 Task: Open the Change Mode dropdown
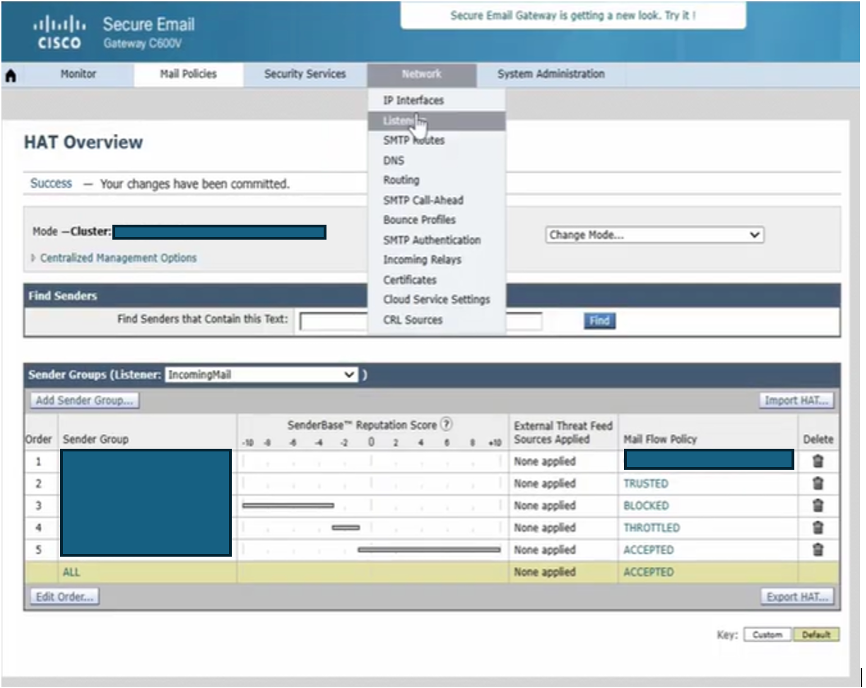click(654, 235)
